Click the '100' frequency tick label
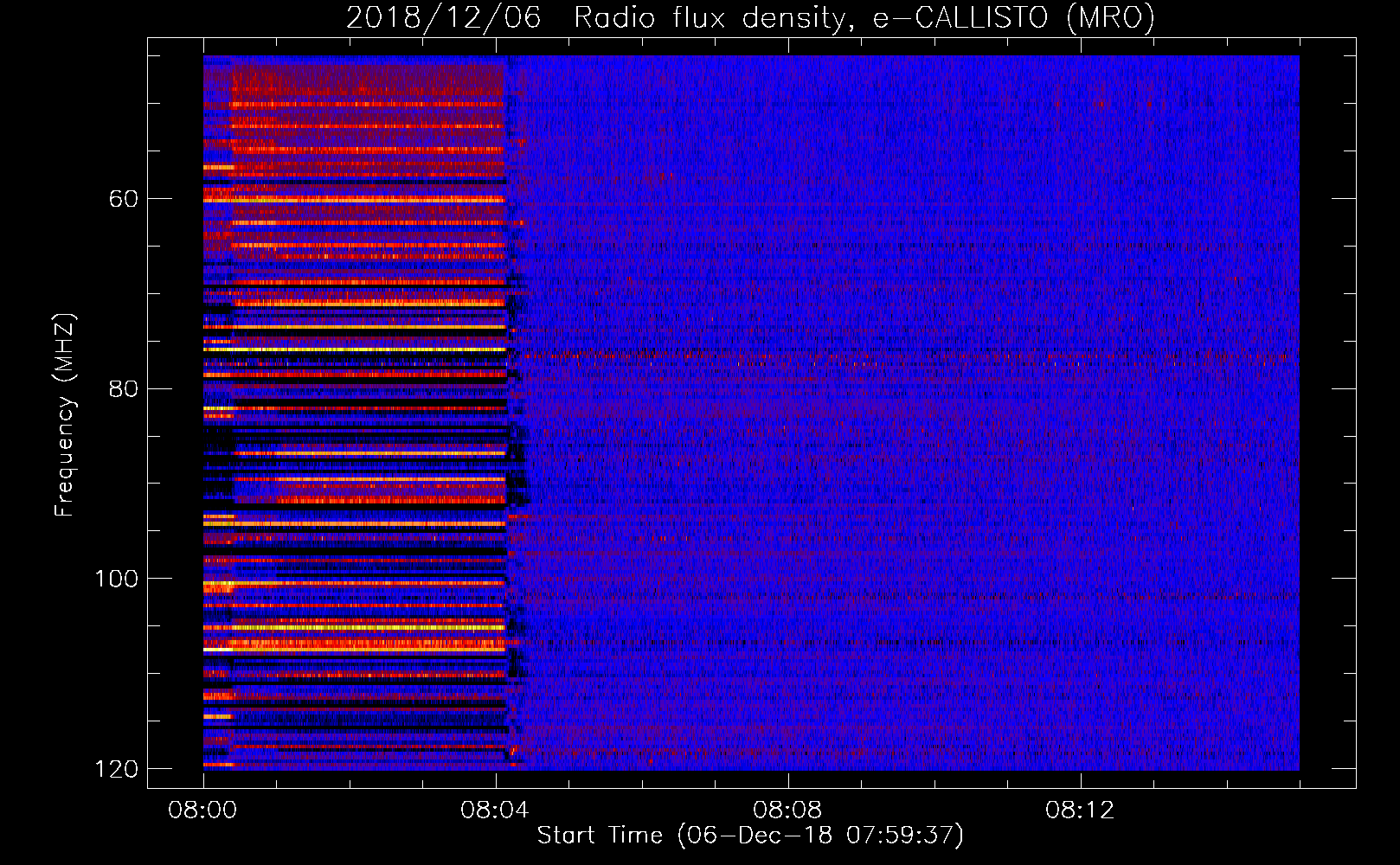Image resolution: width=1400 pixels, height=865 pixels. click(117, 579)
